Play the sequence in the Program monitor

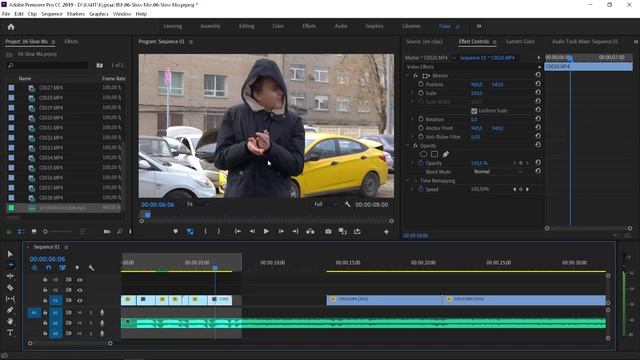tap(266, 231)
